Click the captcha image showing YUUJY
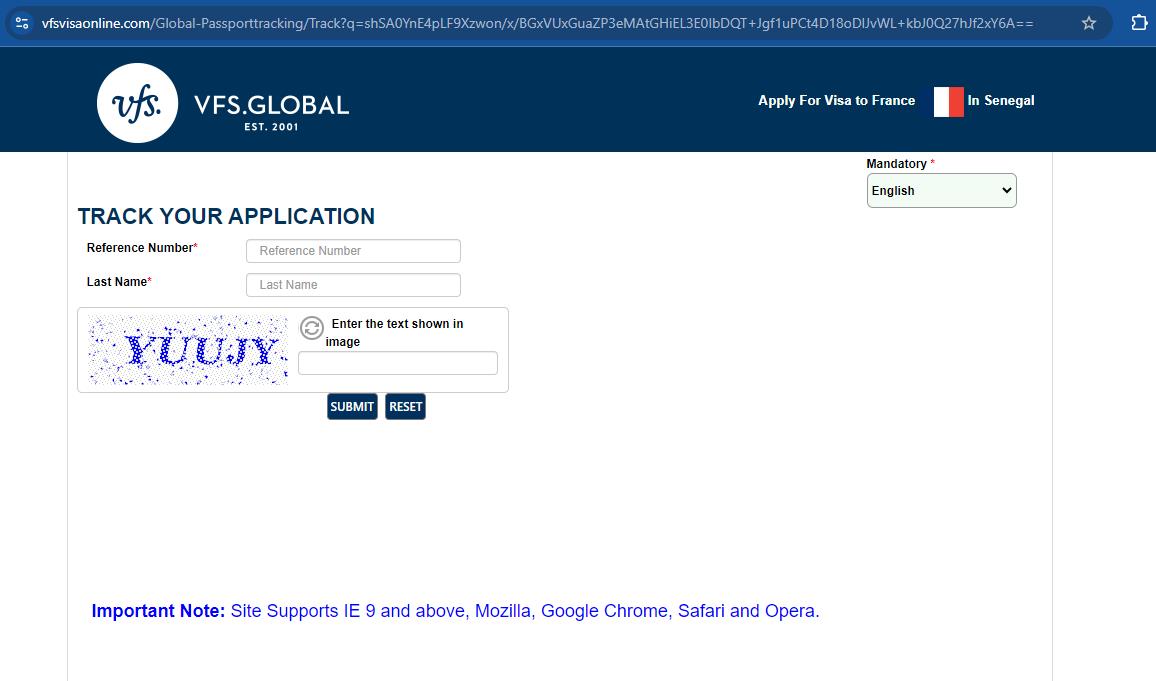The image size is (1156, 681). coord(188,349)
